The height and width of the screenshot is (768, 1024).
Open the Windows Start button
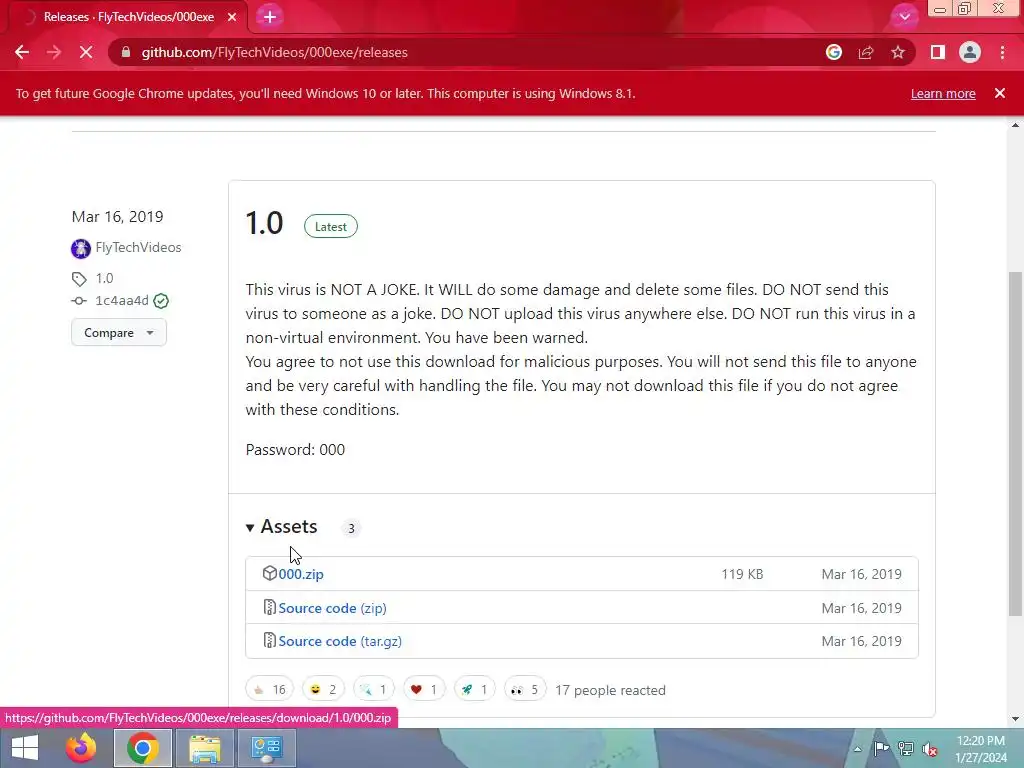(x=25, y=748)
